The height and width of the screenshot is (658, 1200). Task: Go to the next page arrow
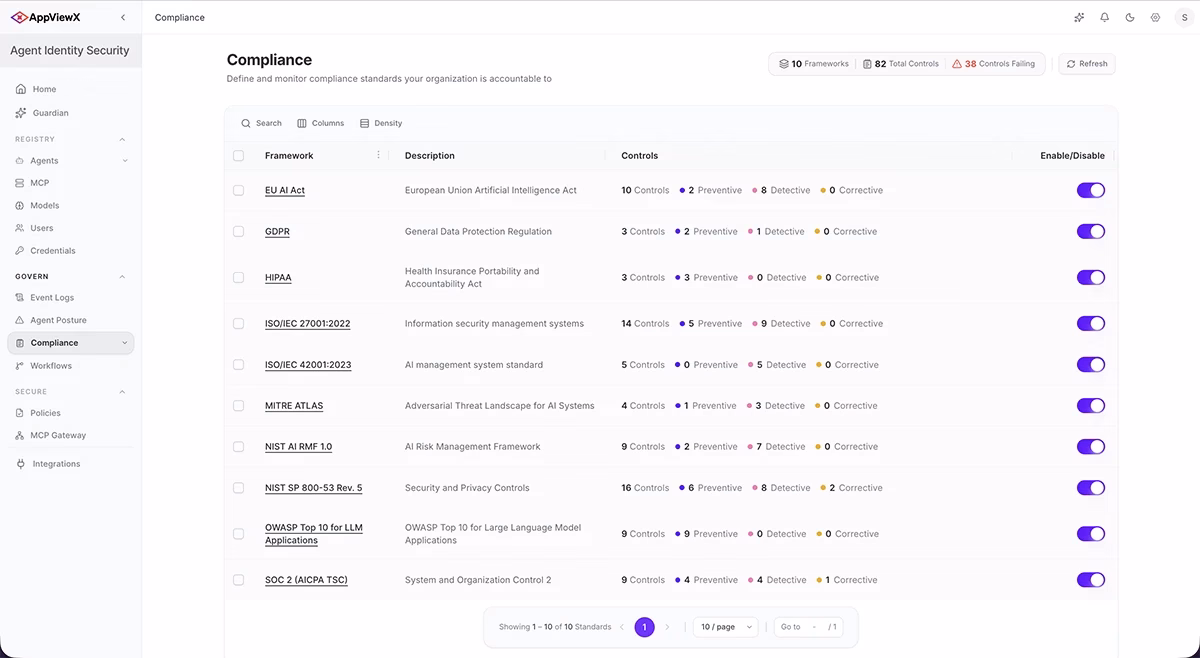667,627
